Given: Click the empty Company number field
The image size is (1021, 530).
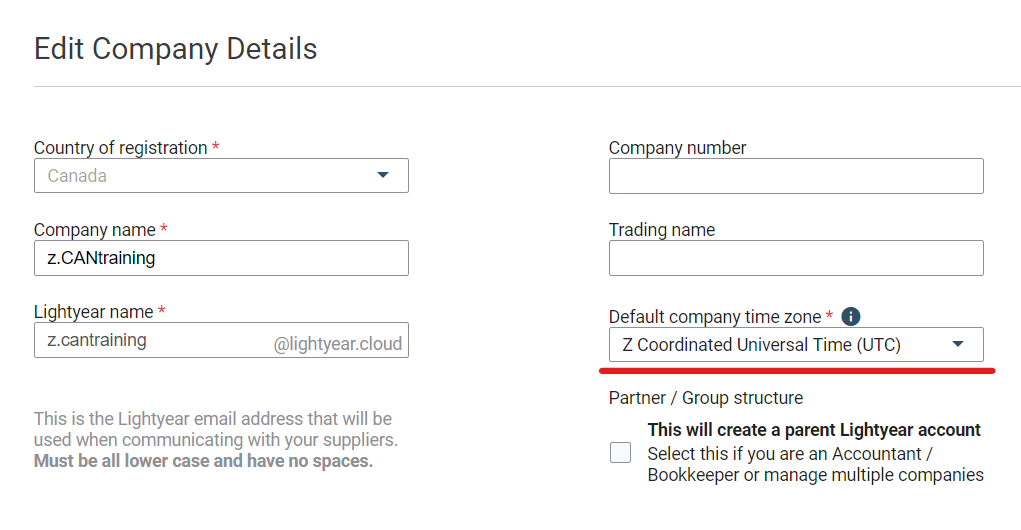Looking at the screenshot, I should [796, 176].
